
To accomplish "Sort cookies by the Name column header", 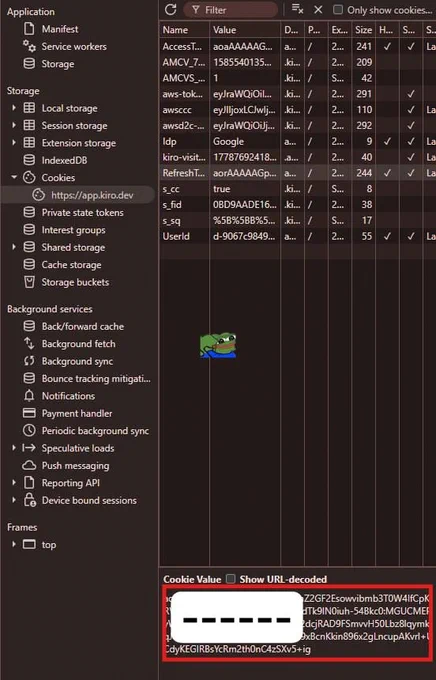I will (184, 30).
